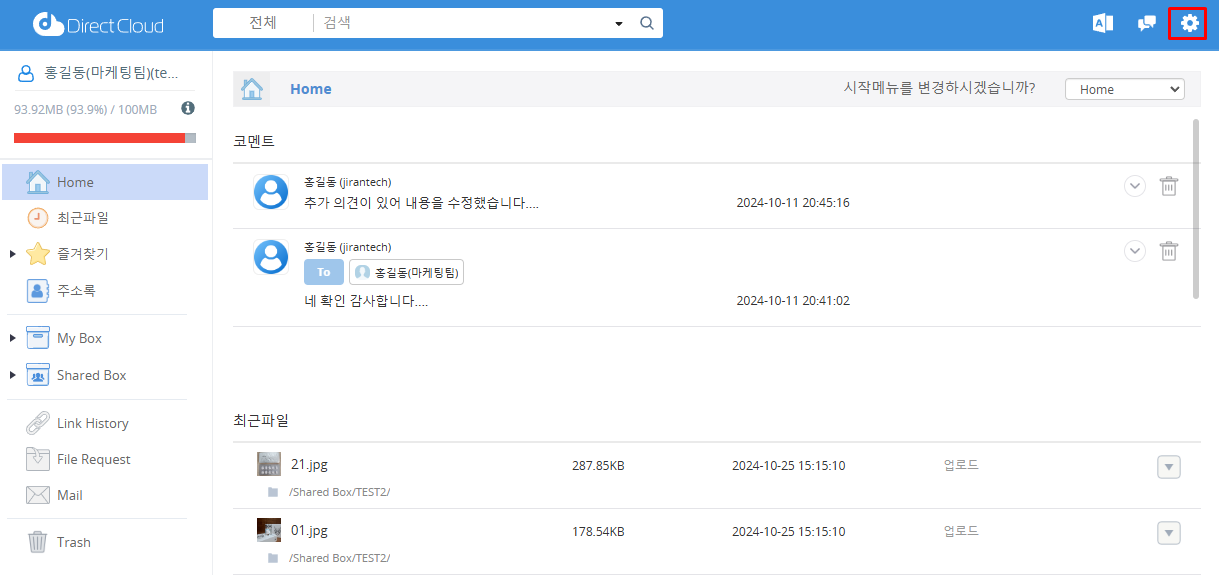Image resolution: width=1219 pixels, height=575 pixels.
Task: Open the start menu Home dropdown
Action: pyautogui.click(x=1125, y=89)
